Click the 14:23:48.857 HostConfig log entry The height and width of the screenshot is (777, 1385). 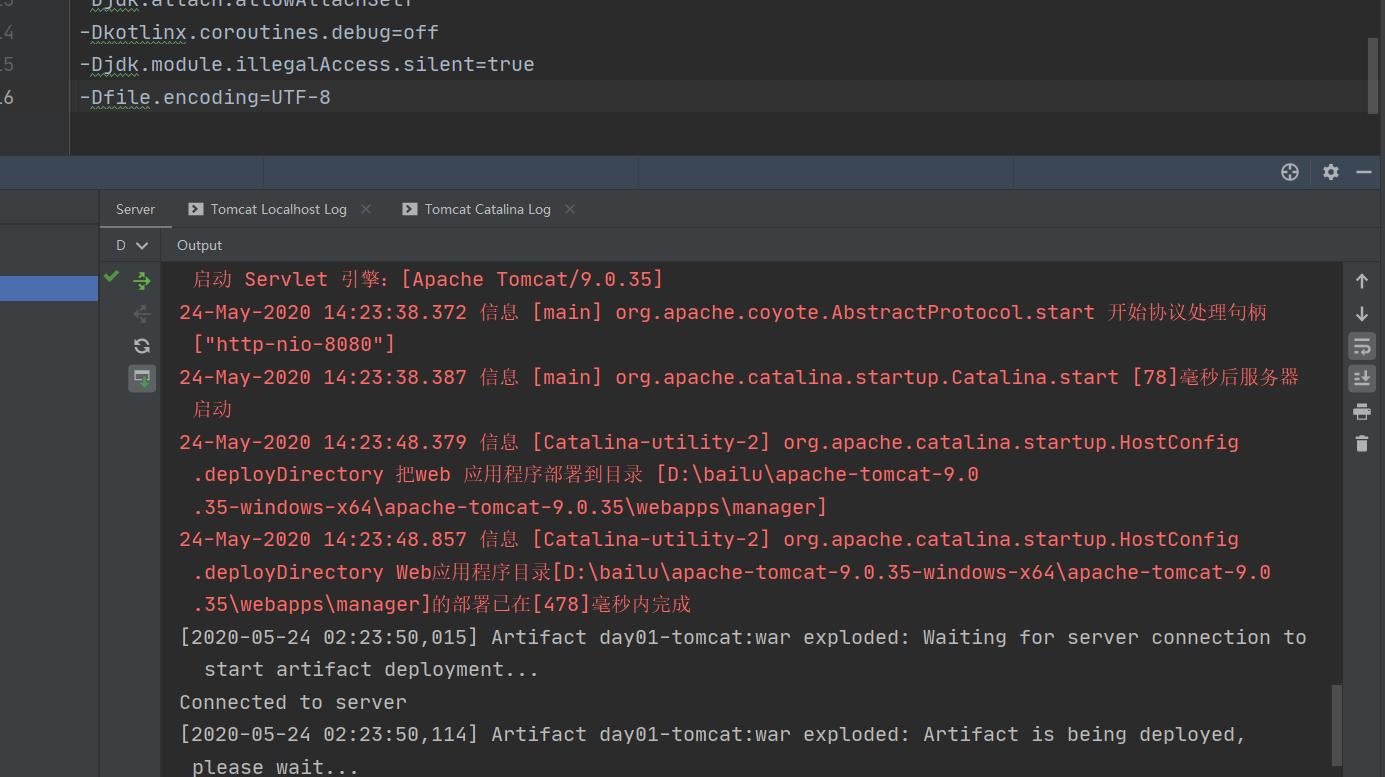click(x=725, y=572)
